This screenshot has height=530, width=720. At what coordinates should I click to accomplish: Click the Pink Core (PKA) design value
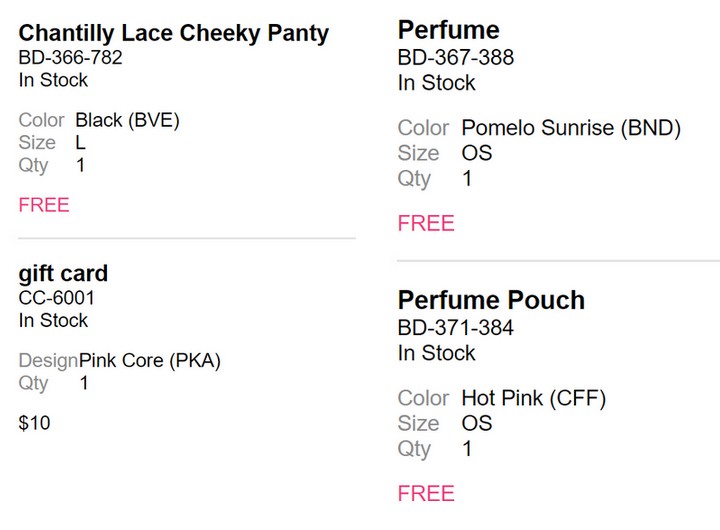coord(150,361)
